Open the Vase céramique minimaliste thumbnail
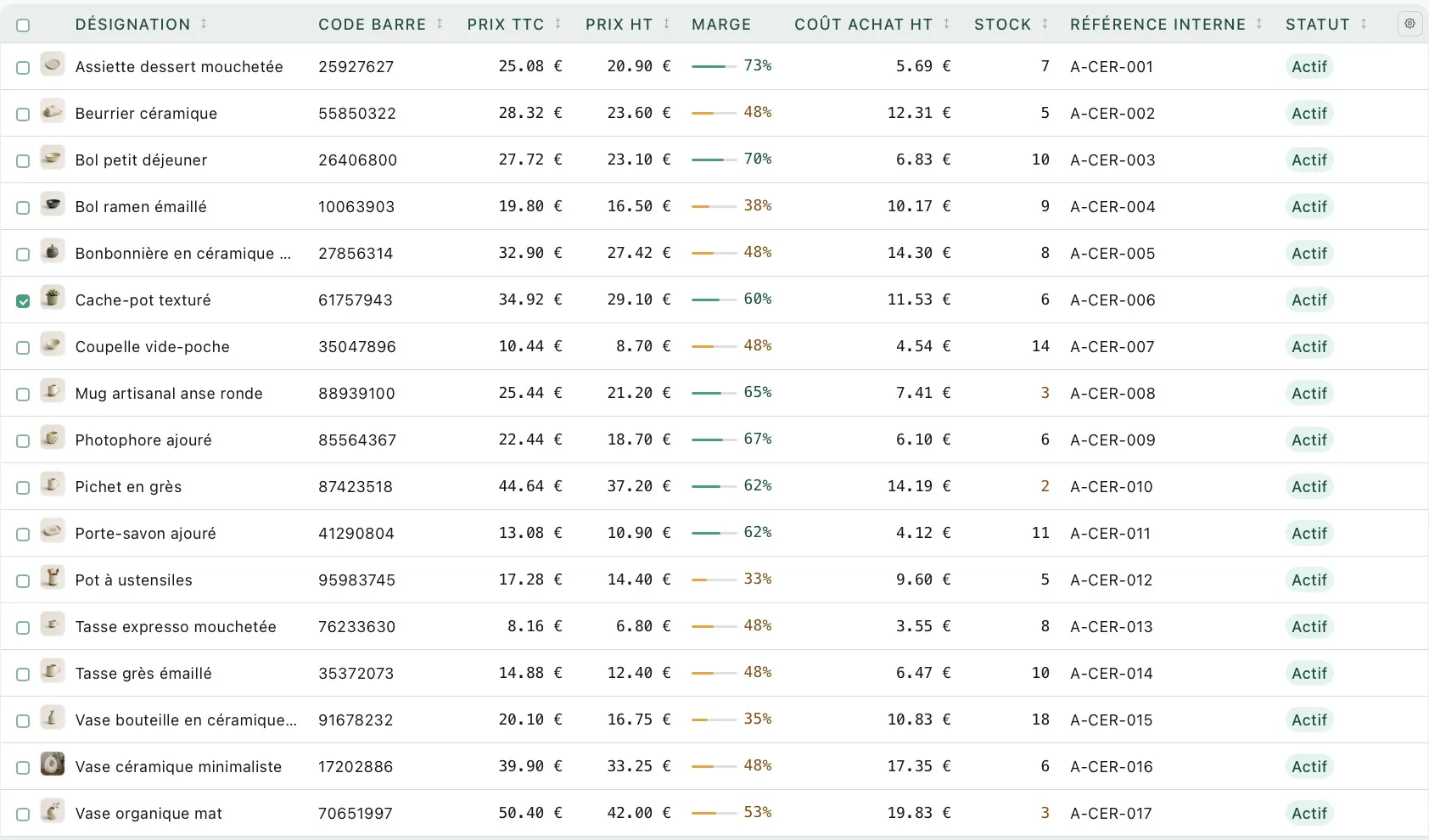1429x840 pixels. [x=53, y=764]
